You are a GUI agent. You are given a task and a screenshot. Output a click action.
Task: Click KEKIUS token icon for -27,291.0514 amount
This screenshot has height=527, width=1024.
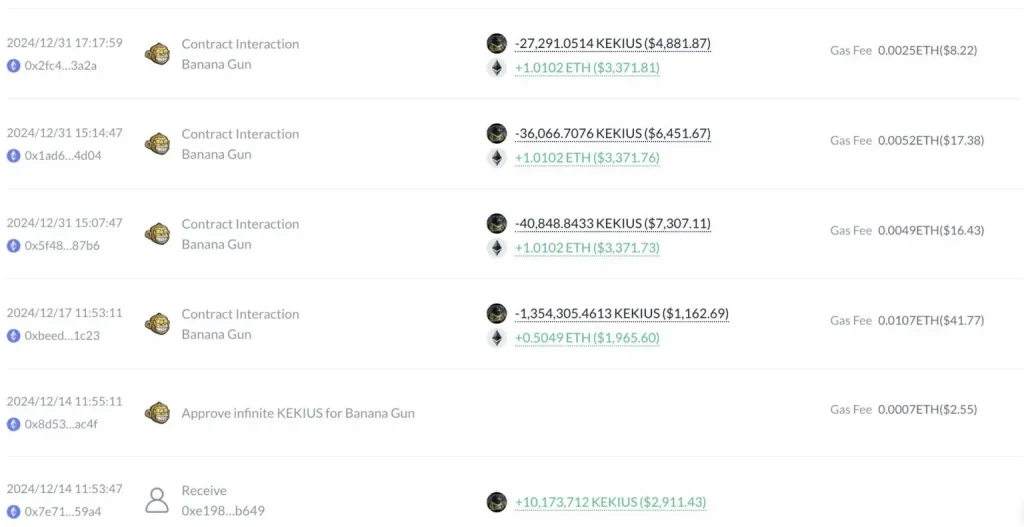tap(497, 44)
